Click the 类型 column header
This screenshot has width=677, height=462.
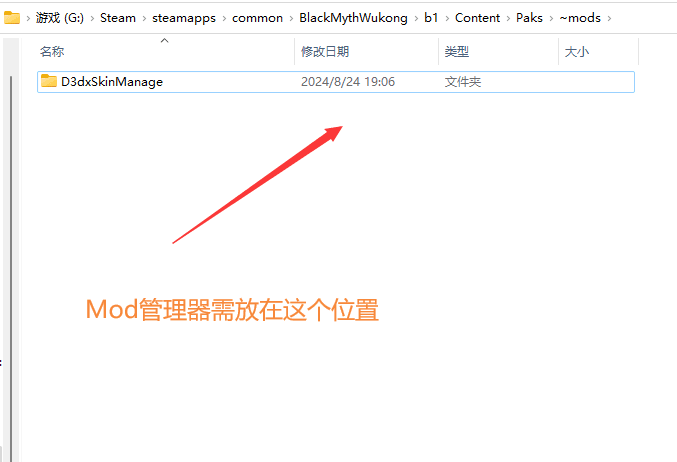point(457,52)
